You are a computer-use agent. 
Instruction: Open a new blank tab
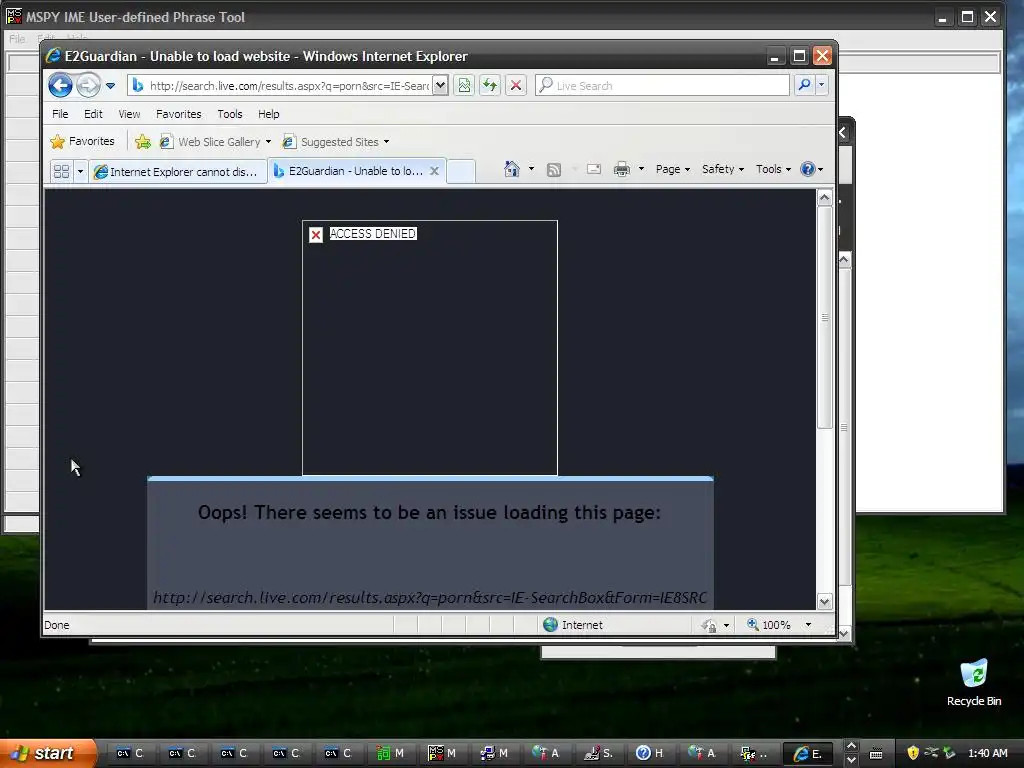(461, 171)
